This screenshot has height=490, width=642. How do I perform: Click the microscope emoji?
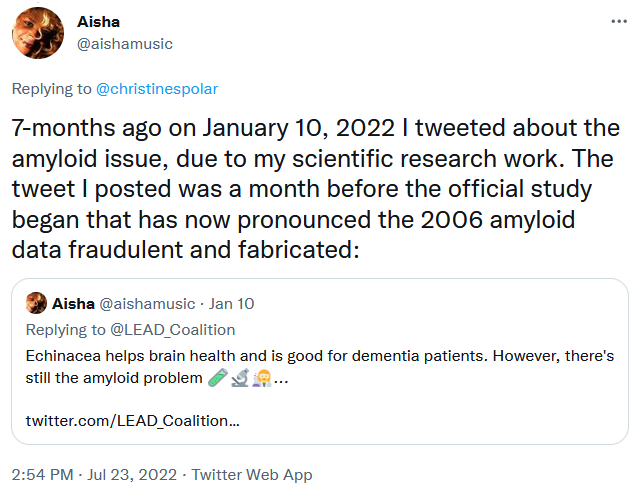tap(240, 377)
